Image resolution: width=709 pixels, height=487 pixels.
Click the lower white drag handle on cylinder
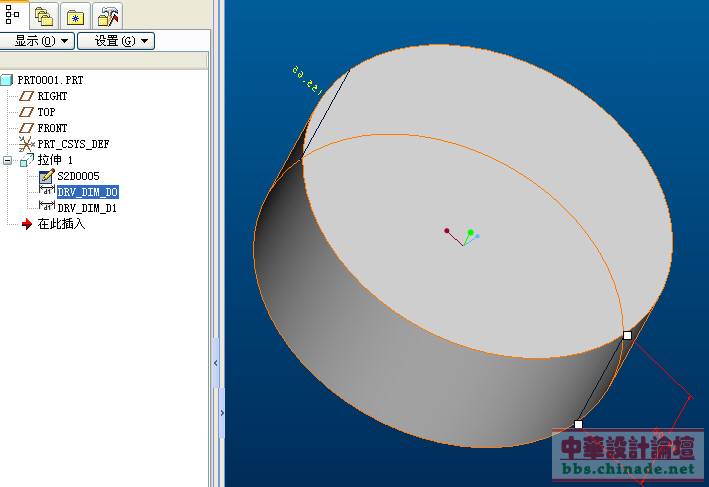pos(578,424)
